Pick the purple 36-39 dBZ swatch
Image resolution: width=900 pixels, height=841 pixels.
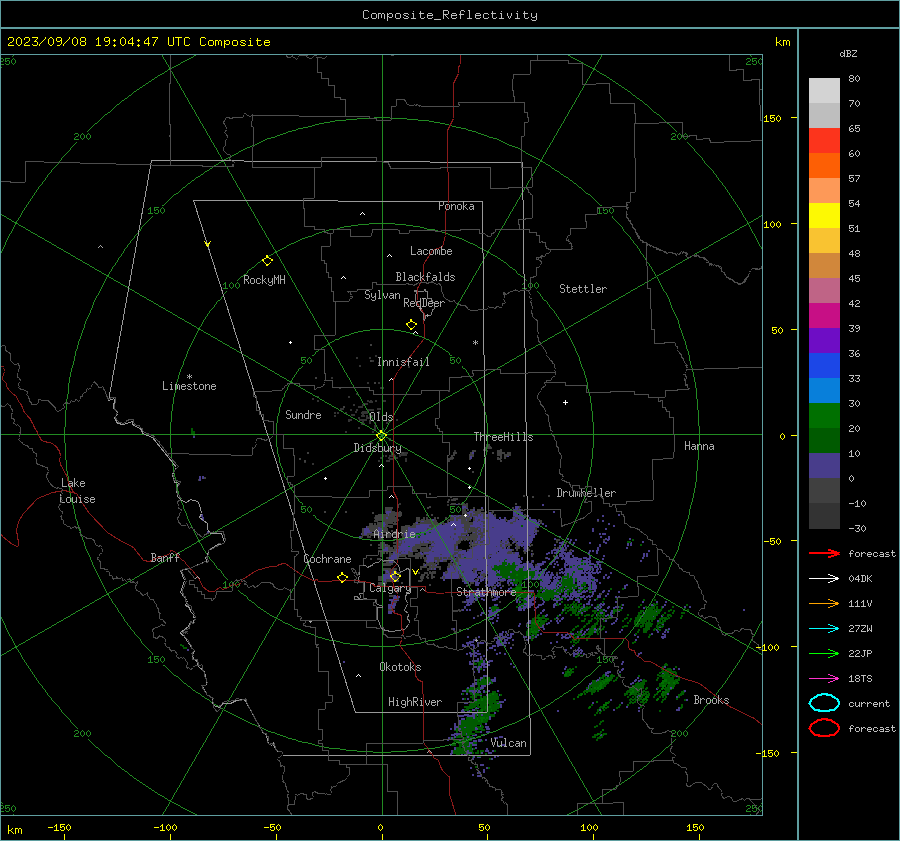click(x=824, y=340)
